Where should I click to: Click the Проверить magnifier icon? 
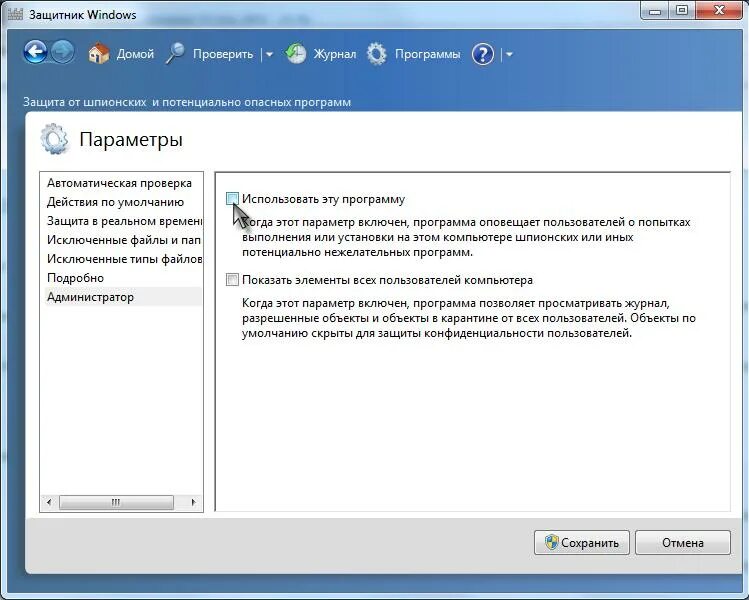175,54
